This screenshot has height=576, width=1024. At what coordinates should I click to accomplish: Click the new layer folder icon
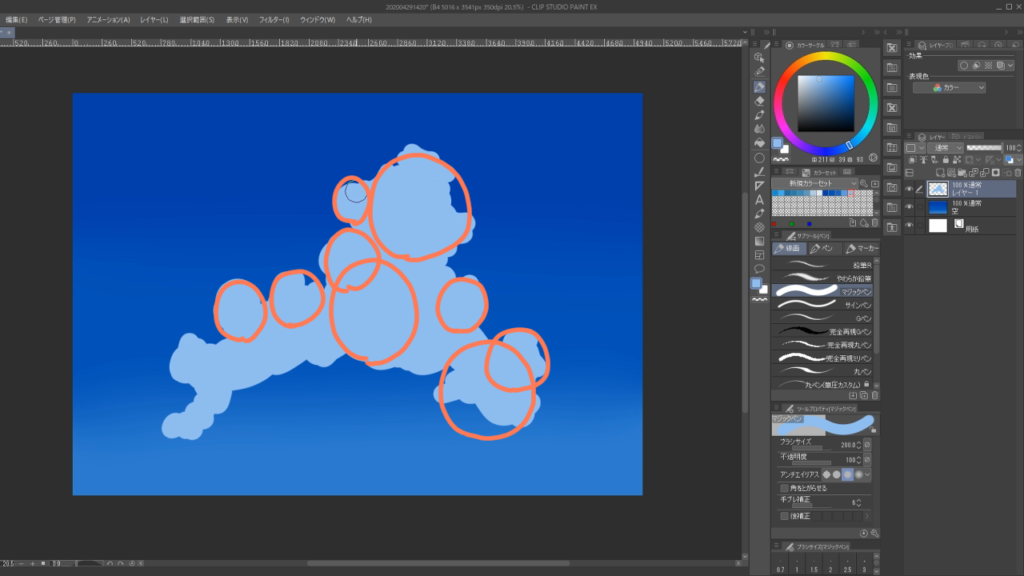point(962,173)
